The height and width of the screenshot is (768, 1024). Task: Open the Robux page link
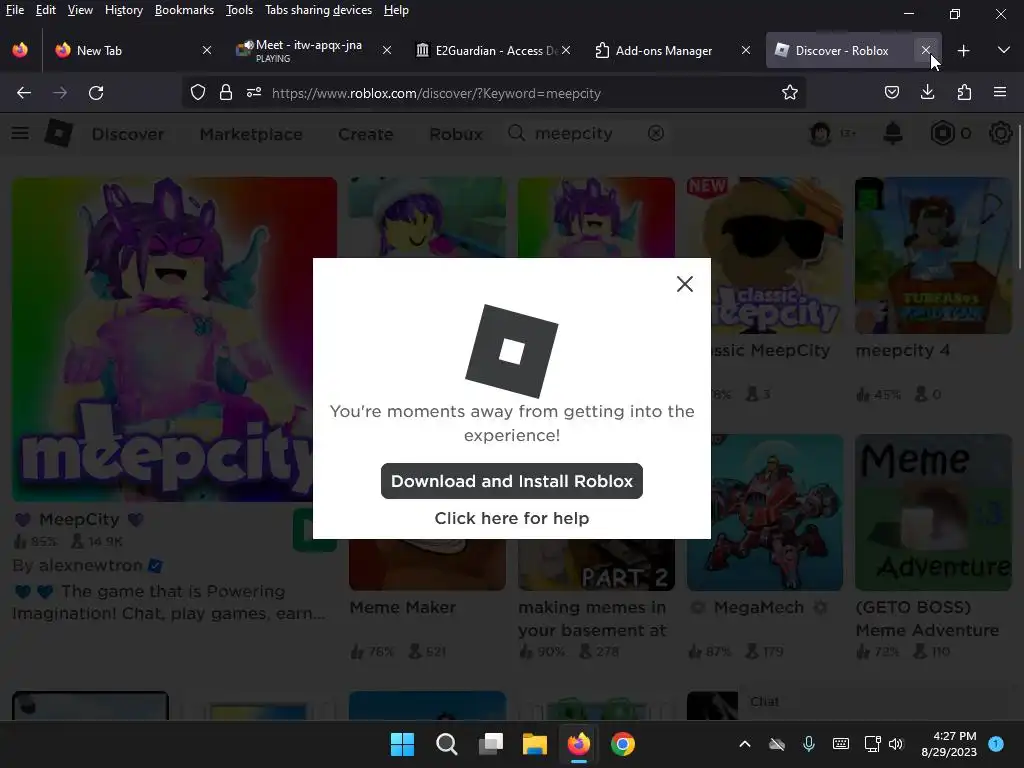click(x=456, y=134)
